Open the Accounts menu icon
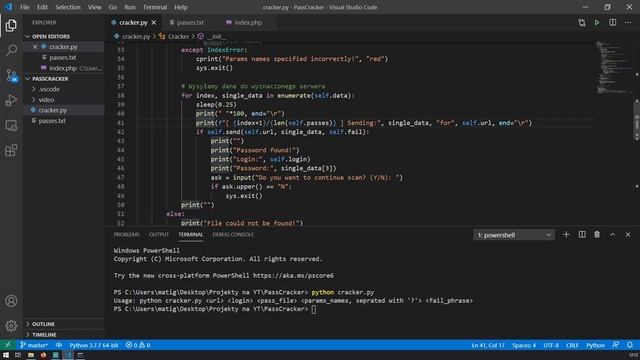640x360 pixels. coord(11,301)
